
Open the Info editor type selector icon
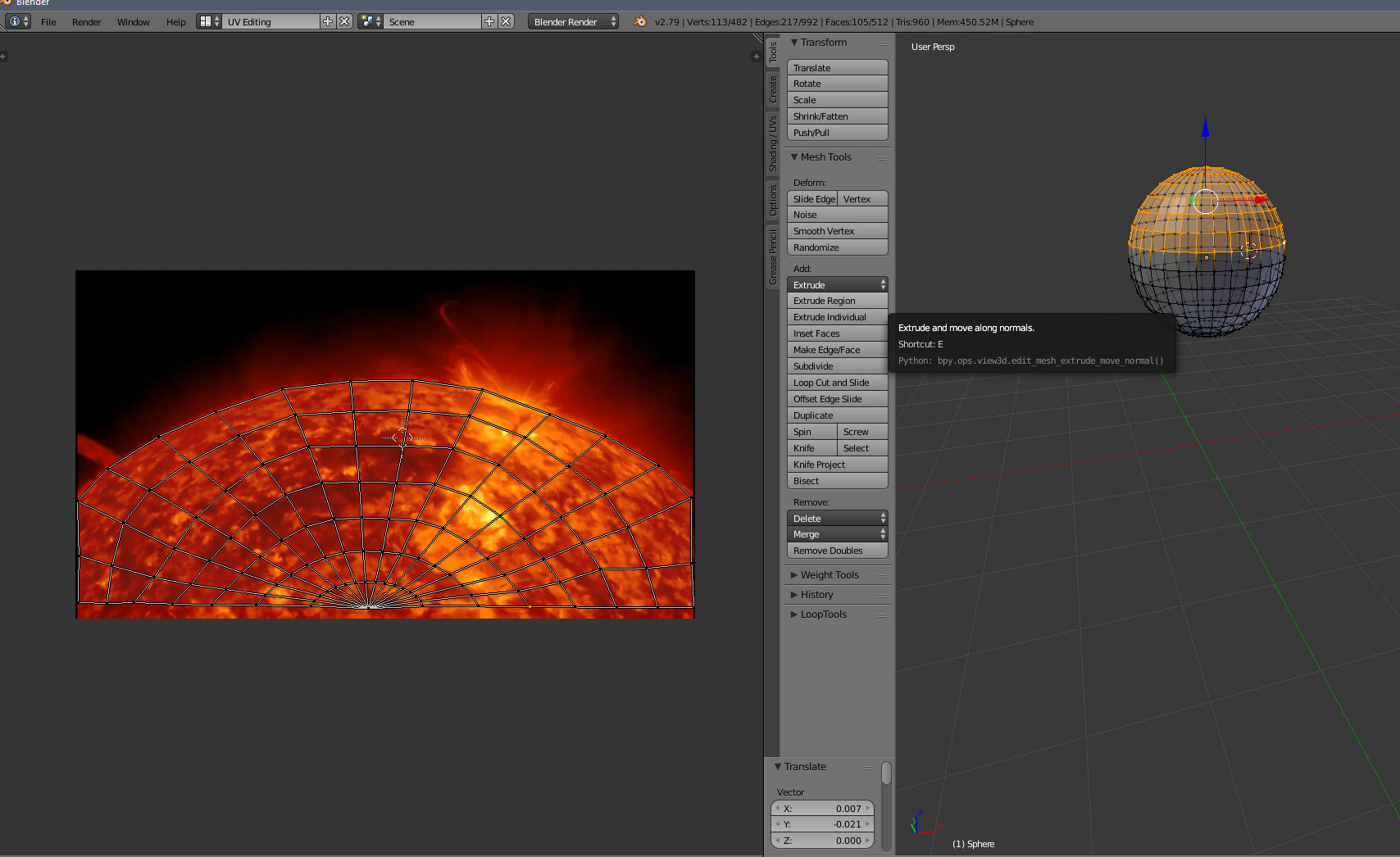pos(18,22)
